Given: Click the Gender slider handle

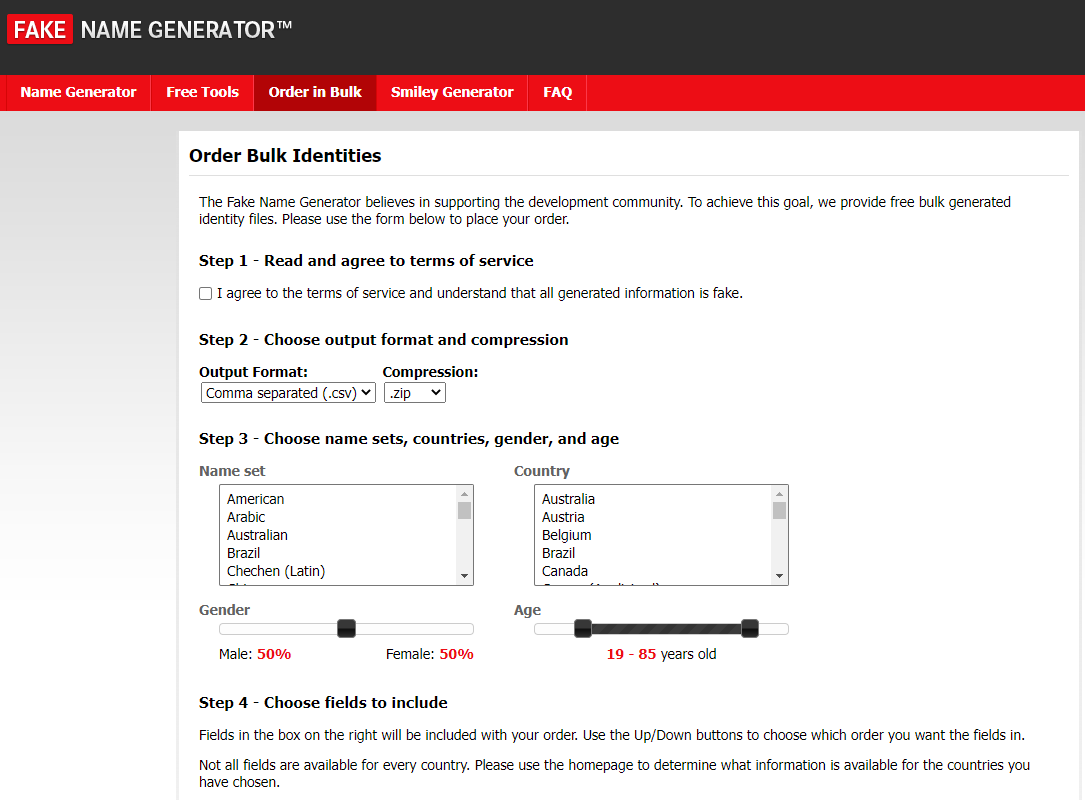Looking at the screenshot, I should [346, 628].
